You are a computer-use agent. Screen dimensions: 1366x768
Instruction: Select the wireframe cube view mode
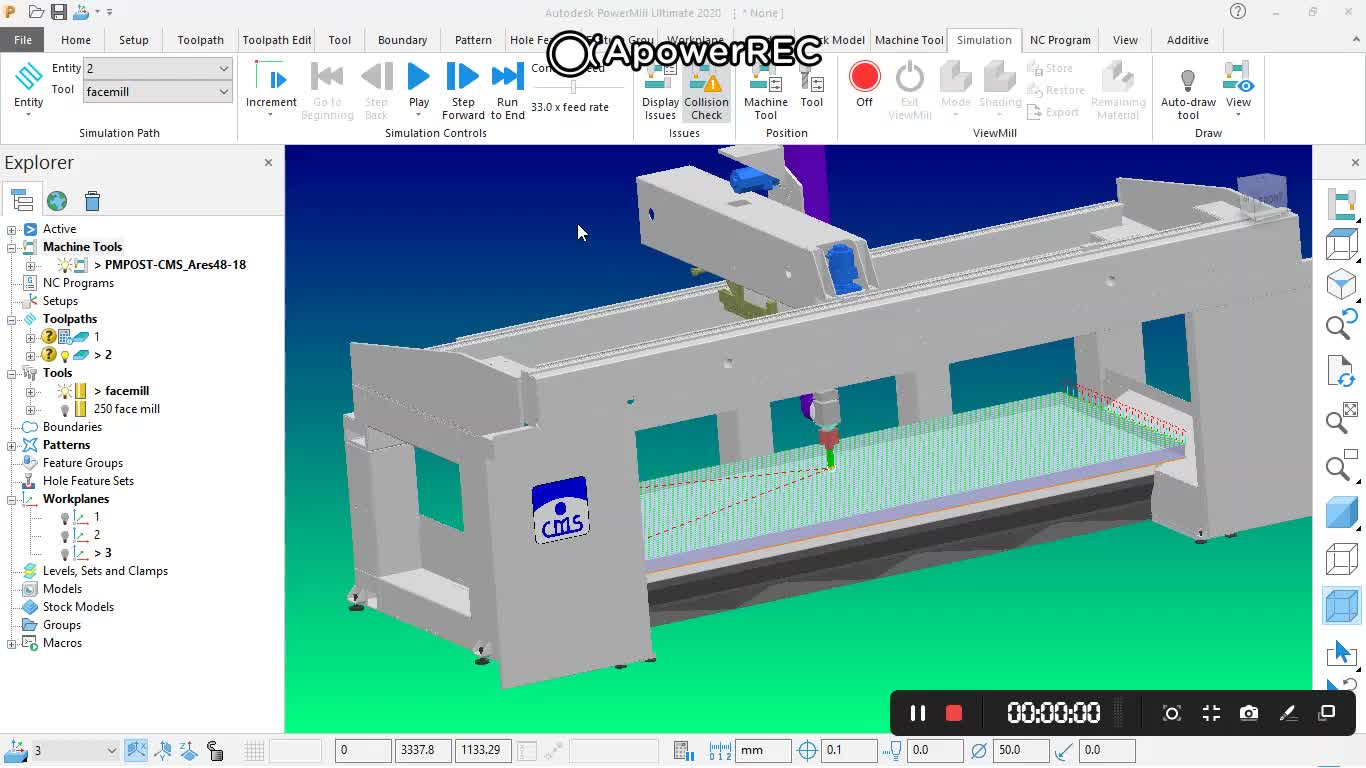point(1340,559)
